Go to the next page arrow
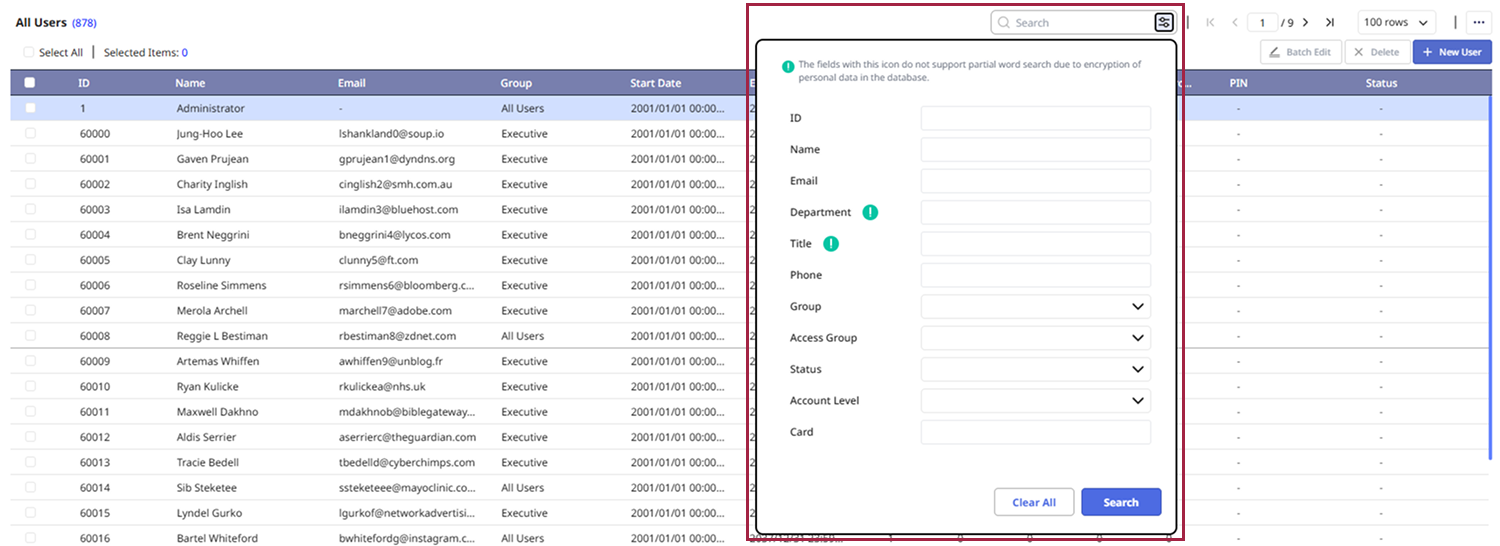The image size is (1500, 546). (x=1305, y=22)
